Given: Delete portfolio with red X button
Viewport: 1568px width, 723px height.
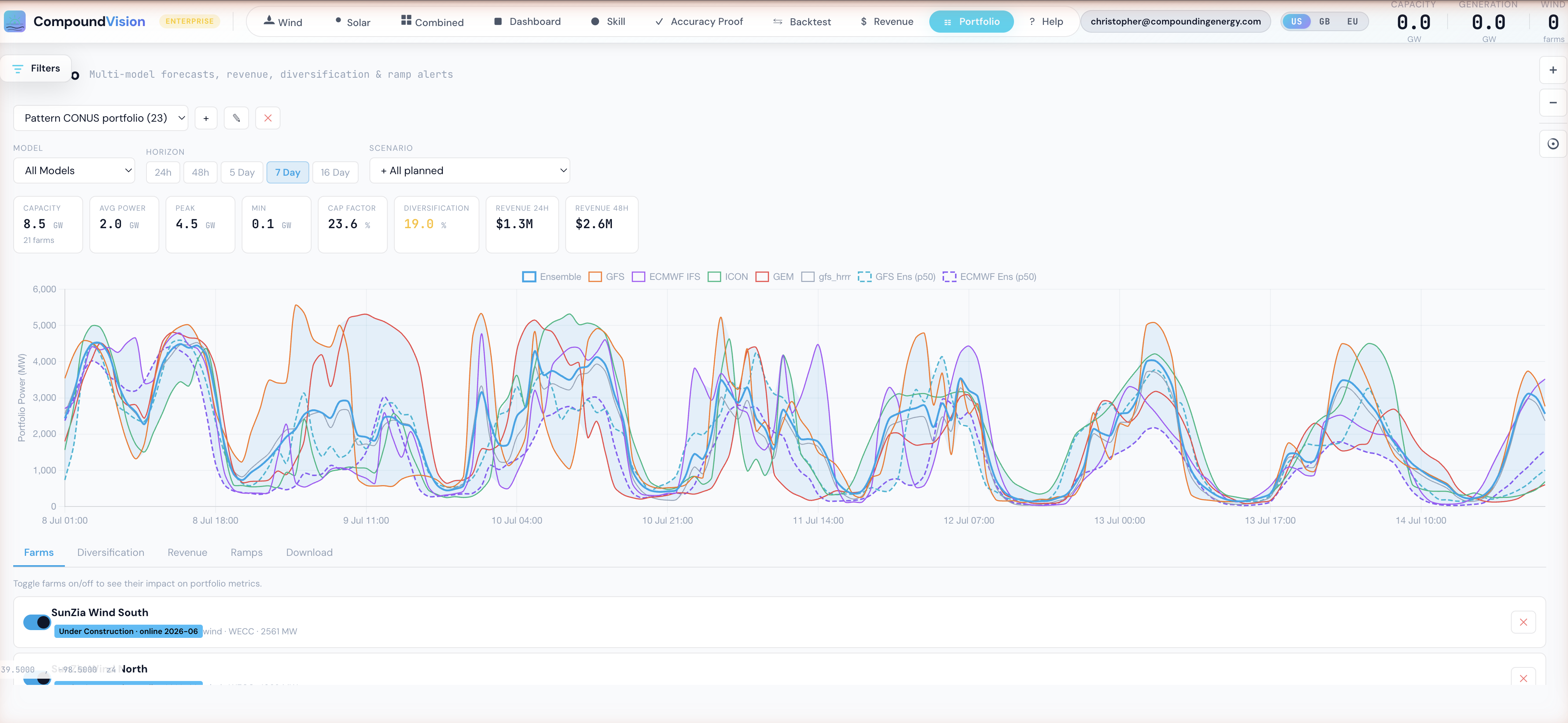Looking at the screenshot, I should 268,118.
